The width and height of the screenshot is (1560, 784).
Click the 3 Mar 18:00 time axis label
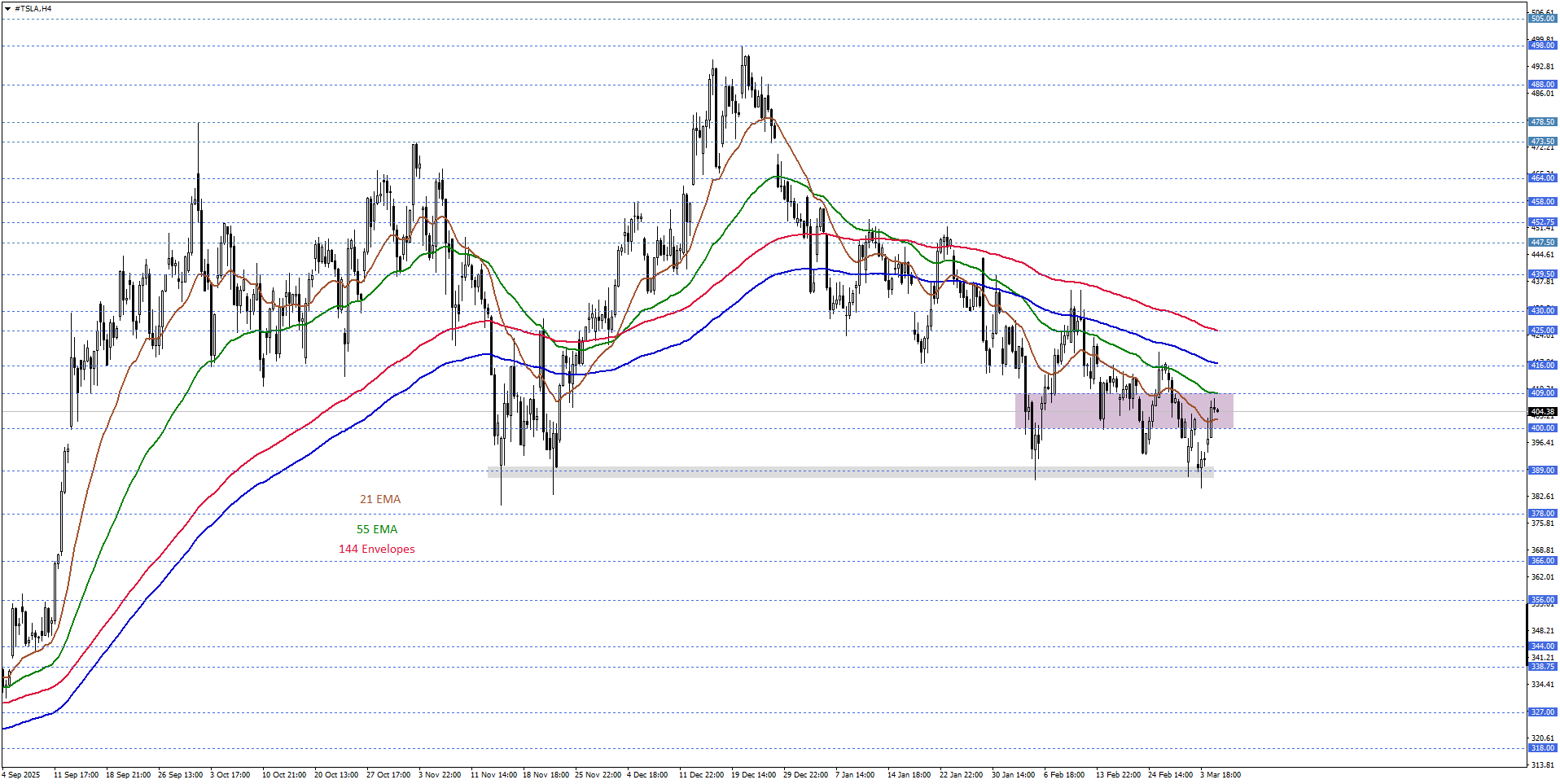(1220, 774)
